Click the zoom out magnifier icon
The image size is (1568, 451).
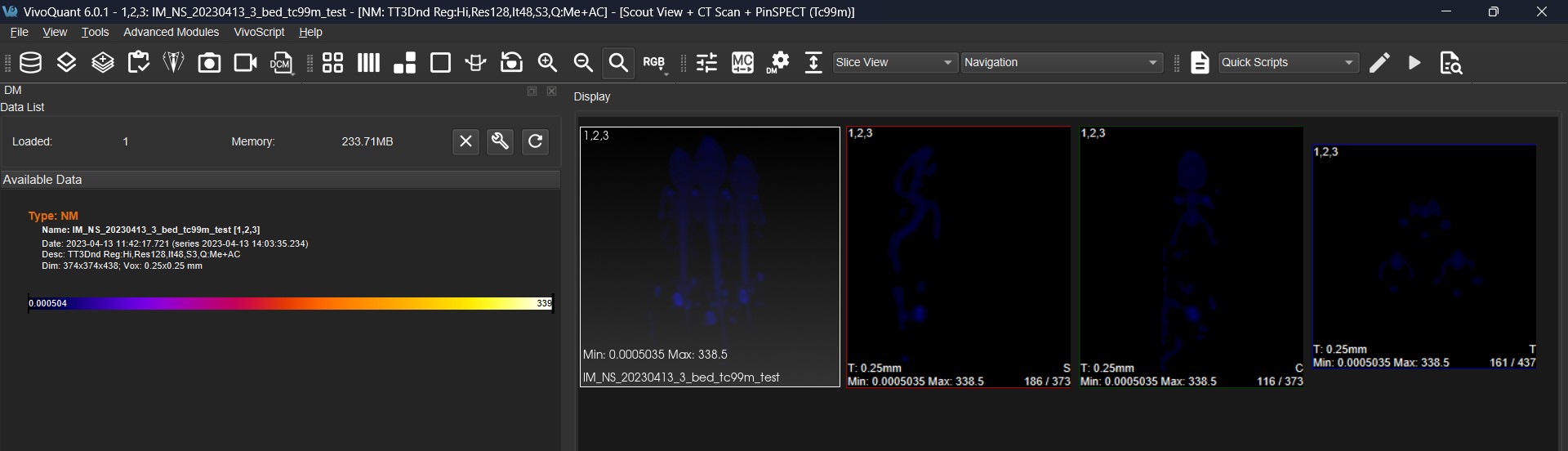click(x=583, y=63)
